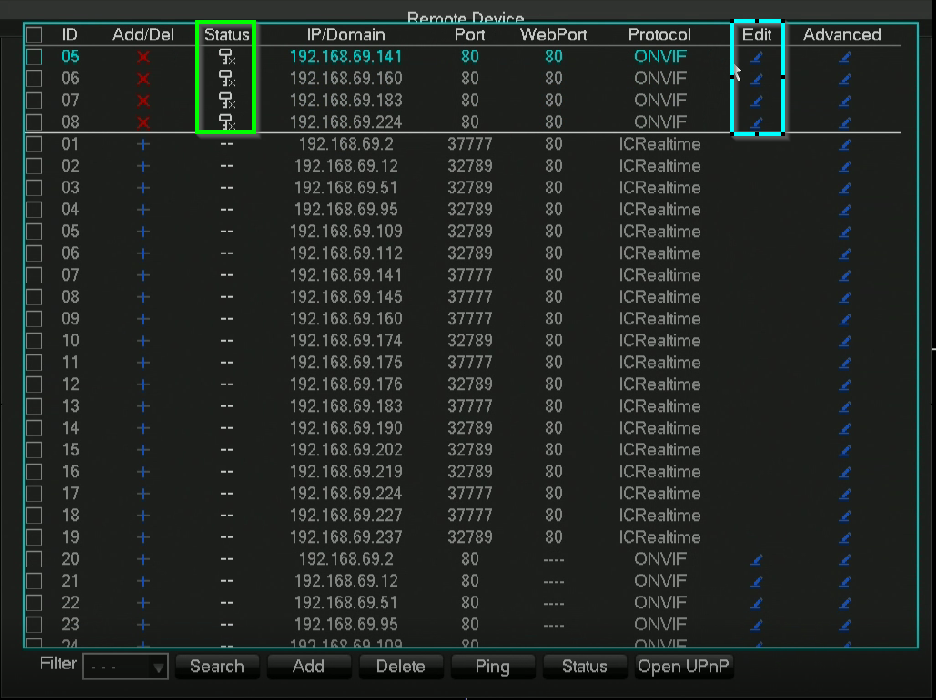
Task: Click the connection status icon for device 08
Action: [x=224, y=123]
